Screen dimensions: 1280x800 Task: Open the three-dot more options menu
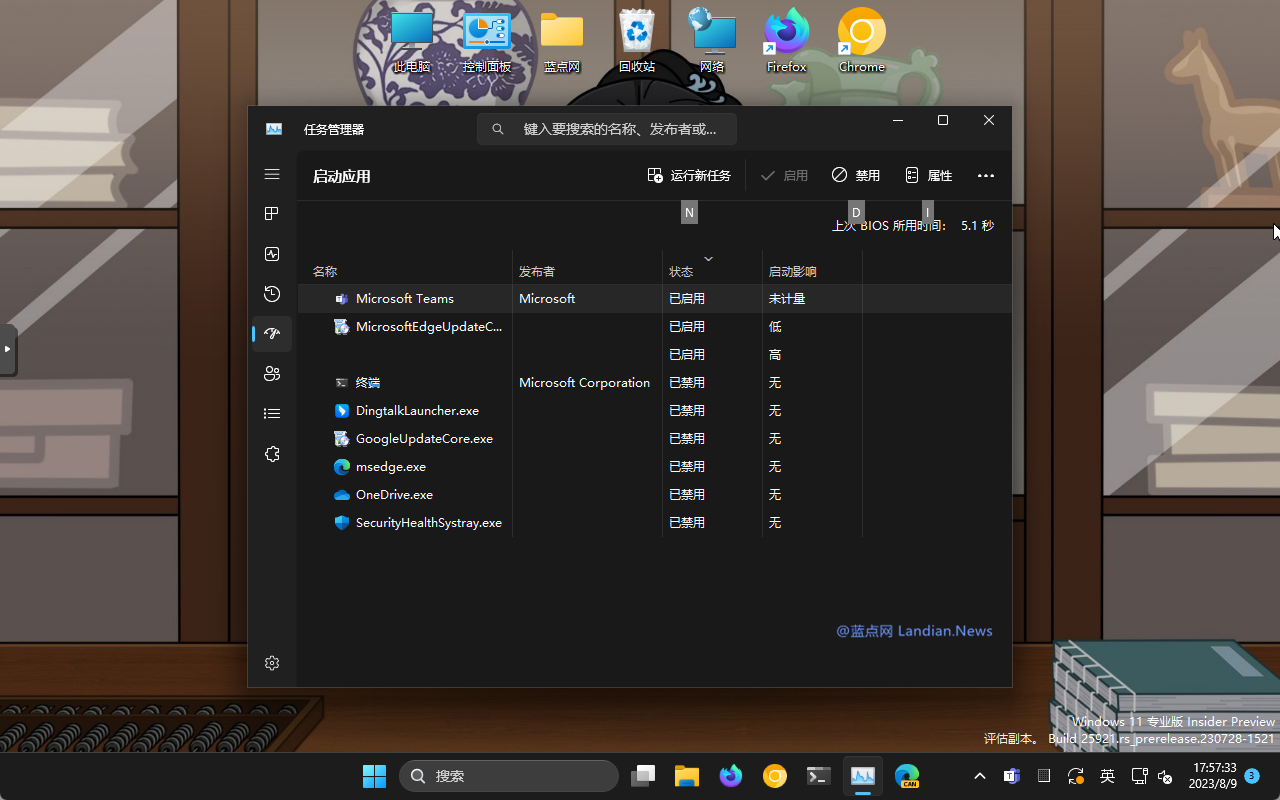986,176
